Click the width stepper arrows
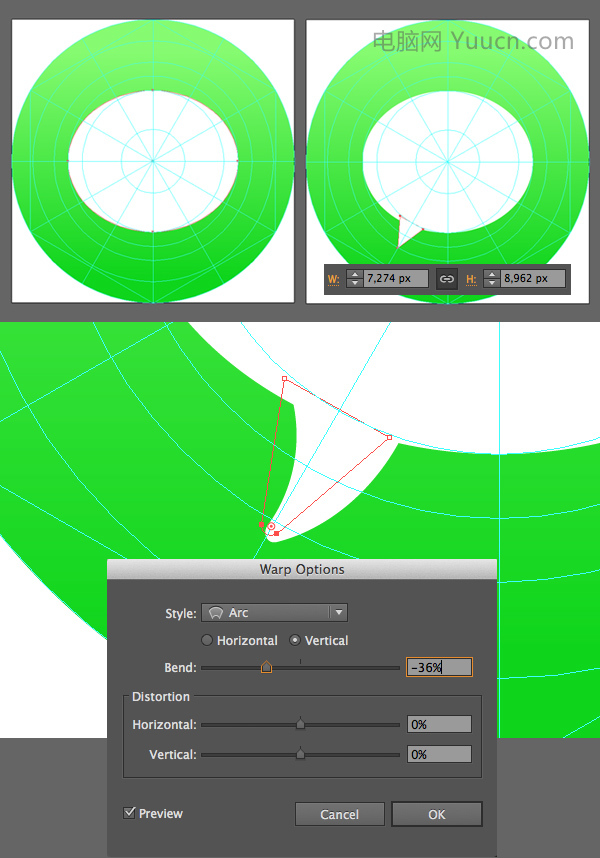Image resolution: width=600 pixels, height=858 pixels. coord(355,279)
